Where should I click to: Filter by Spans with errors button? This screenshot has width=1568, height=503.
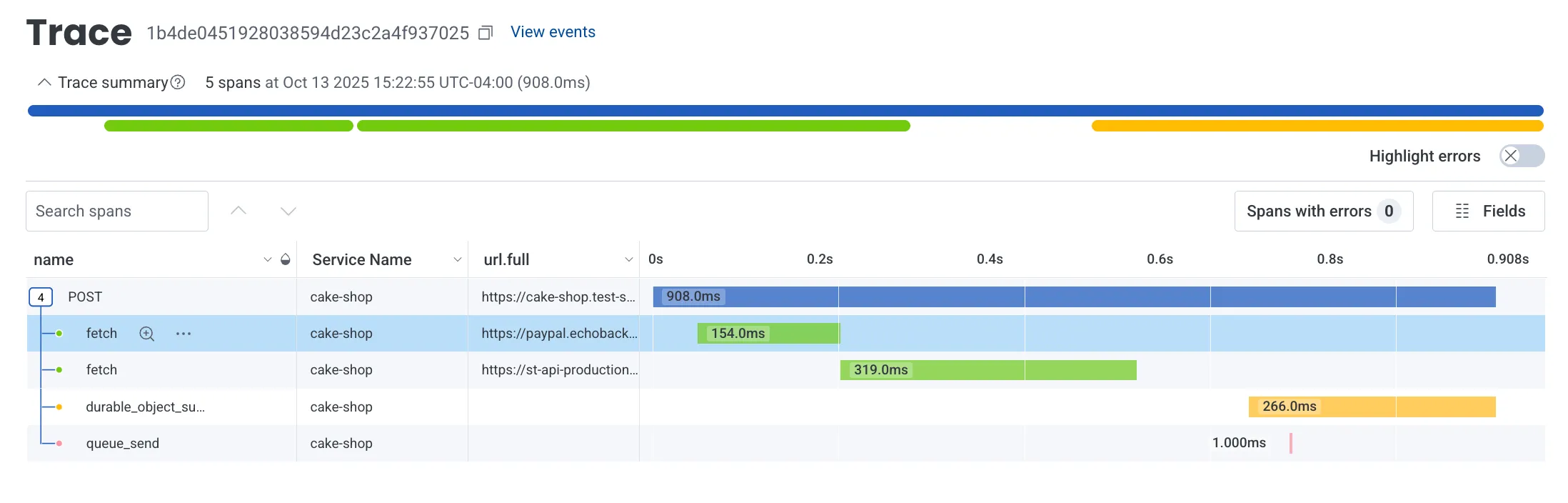pyautogui.click(x=1323, y=211)
